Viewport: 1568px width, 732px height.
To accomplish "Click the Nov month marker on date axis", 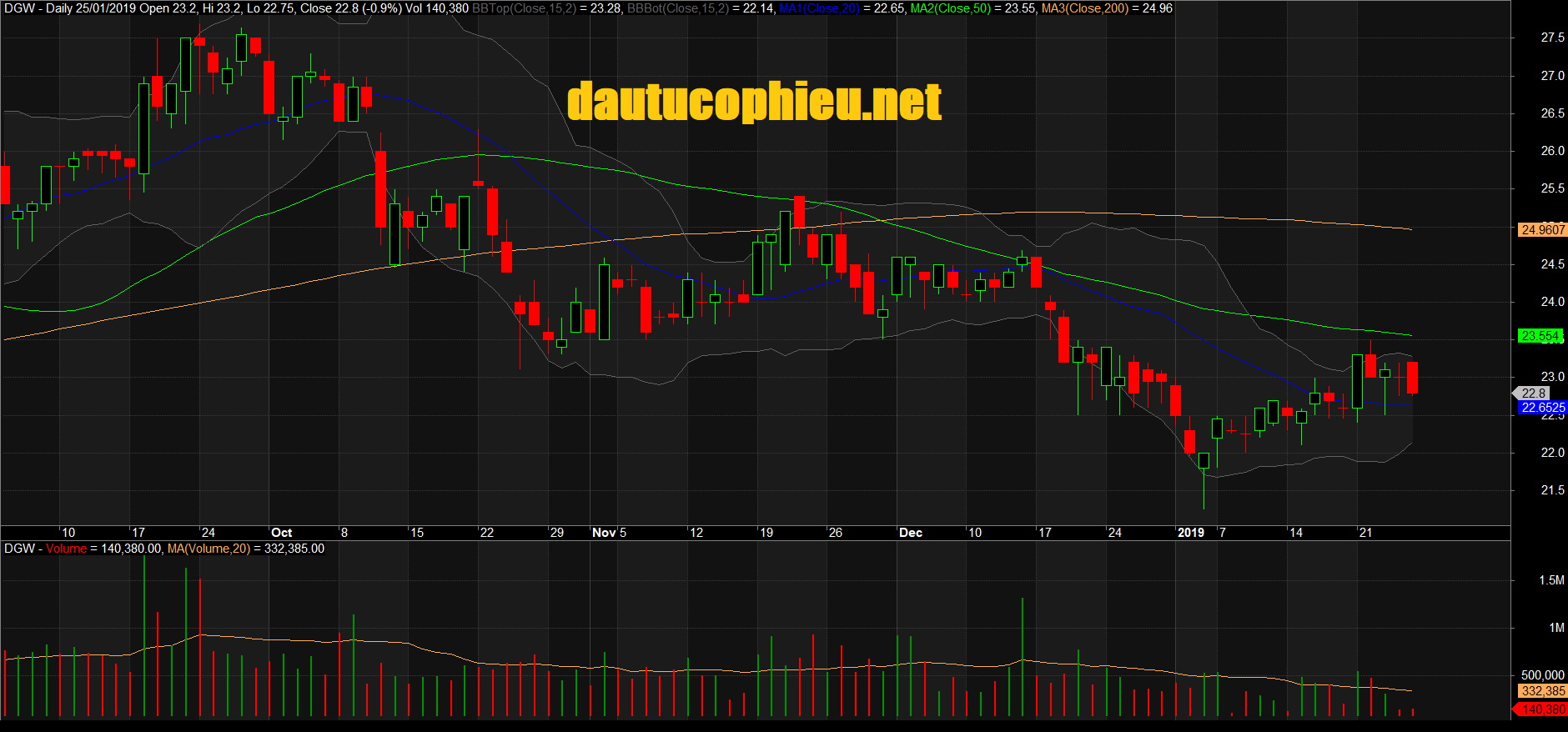I will (604, 533).
